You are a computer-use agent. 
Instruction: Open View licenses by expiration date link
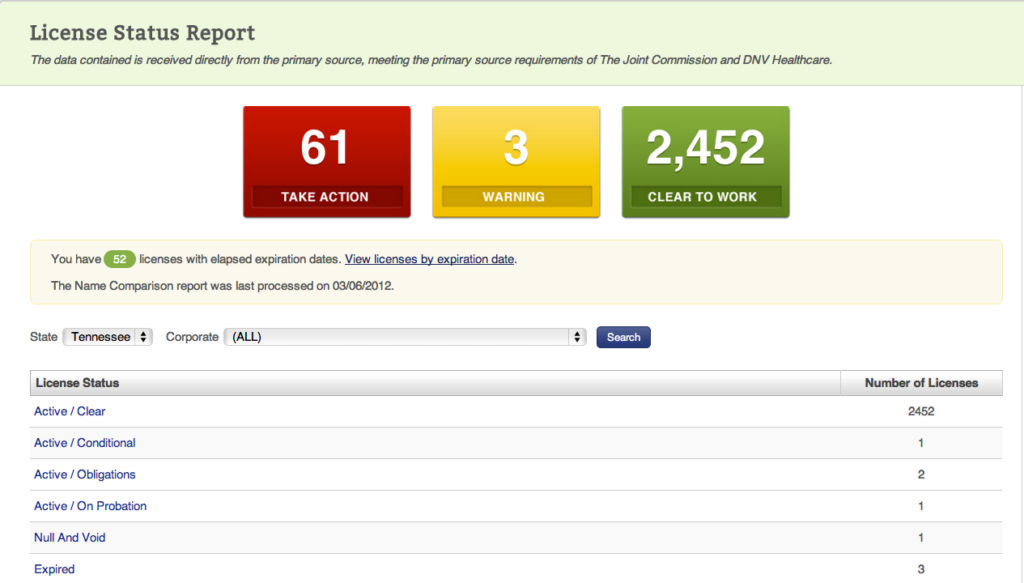click(428, 259)
